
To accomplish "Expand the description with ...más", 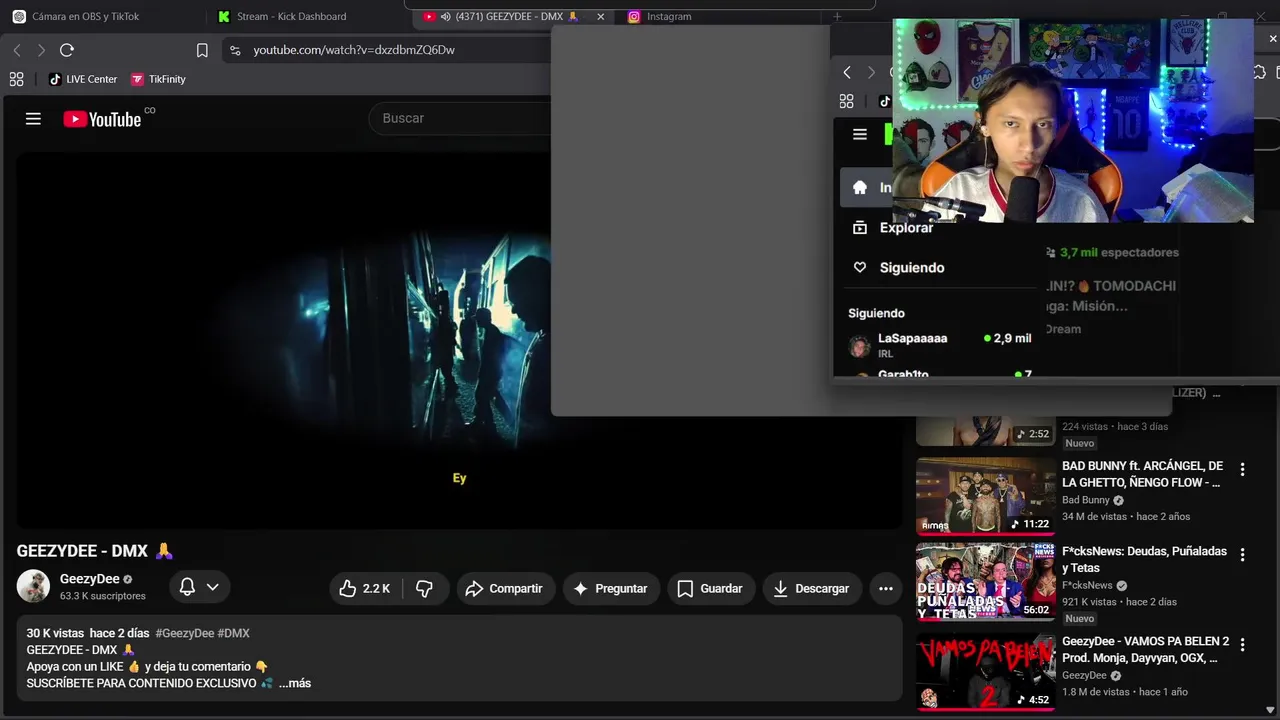I will [x=295, y=683].
